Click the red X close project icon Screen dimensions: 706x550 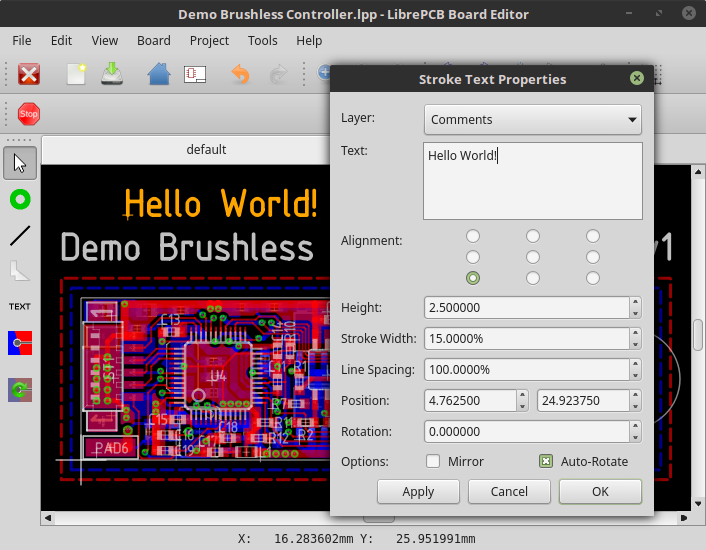[x=29, y=74]
